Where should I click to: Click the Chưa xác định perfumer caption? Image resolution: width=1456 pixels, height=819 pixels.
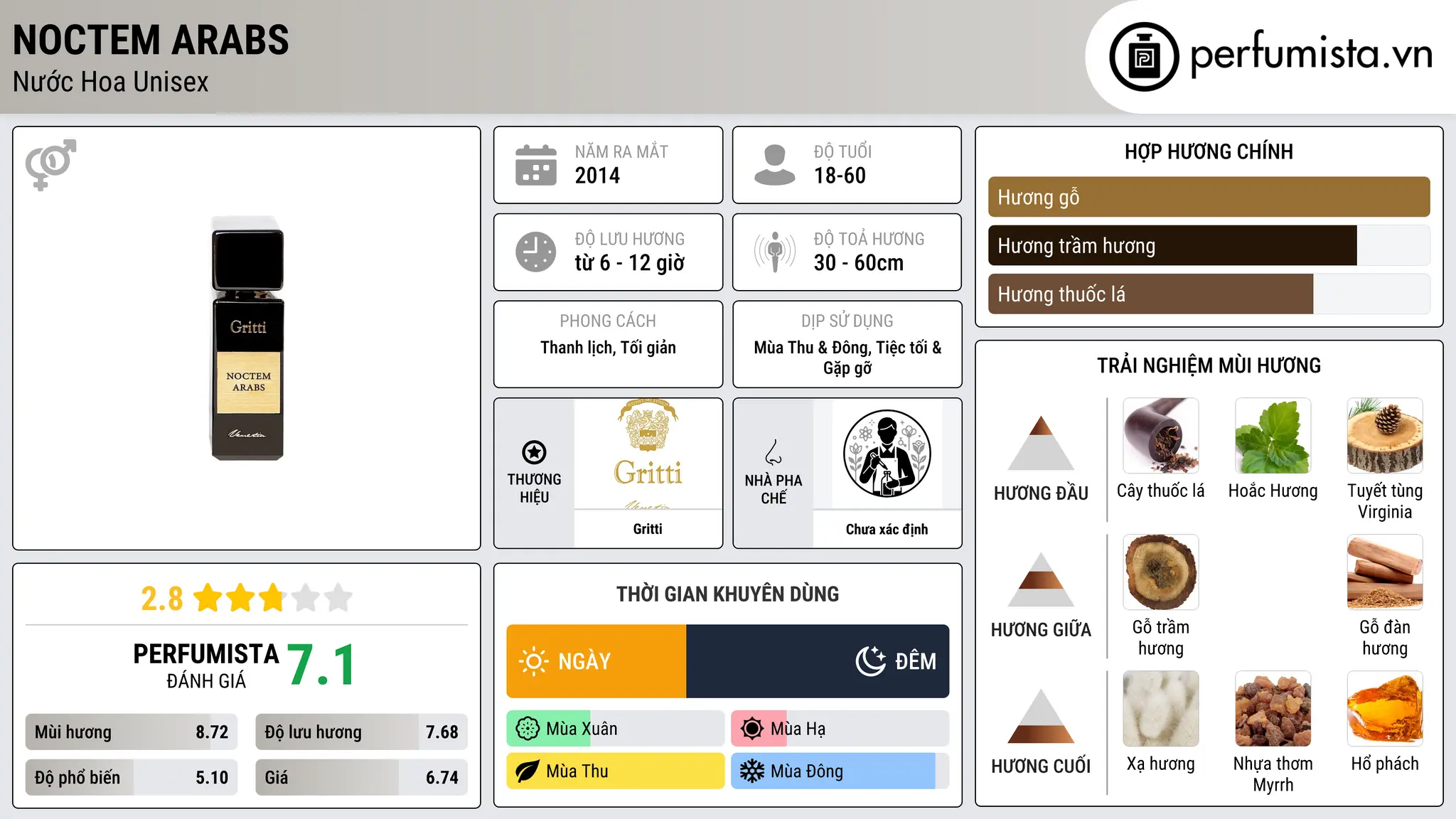coord(887,529)
